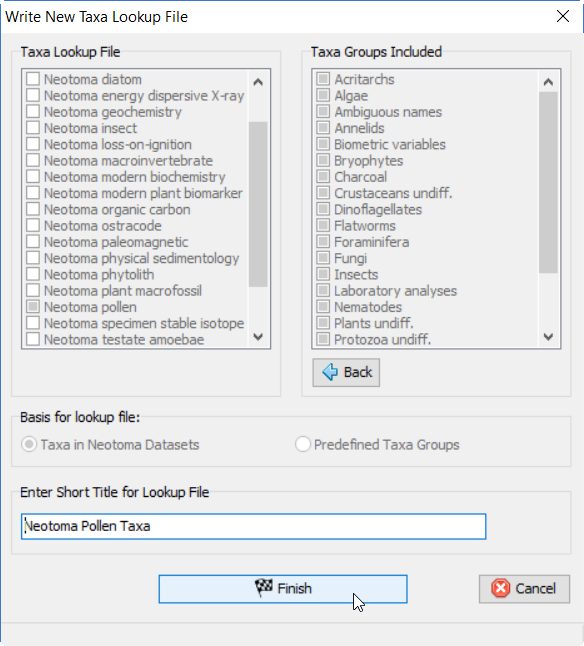
Task: Click the Short Title text field
Action: coord(253,527)
